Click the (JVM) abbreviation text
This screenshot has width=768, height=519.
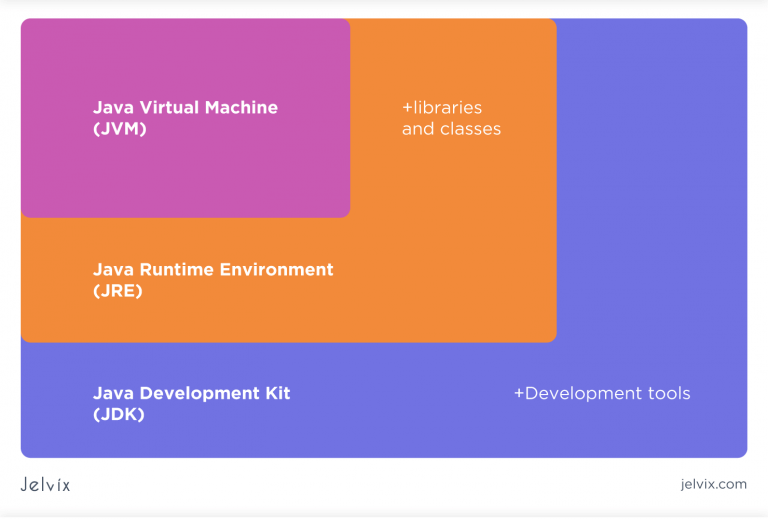(x=120, y=129)
